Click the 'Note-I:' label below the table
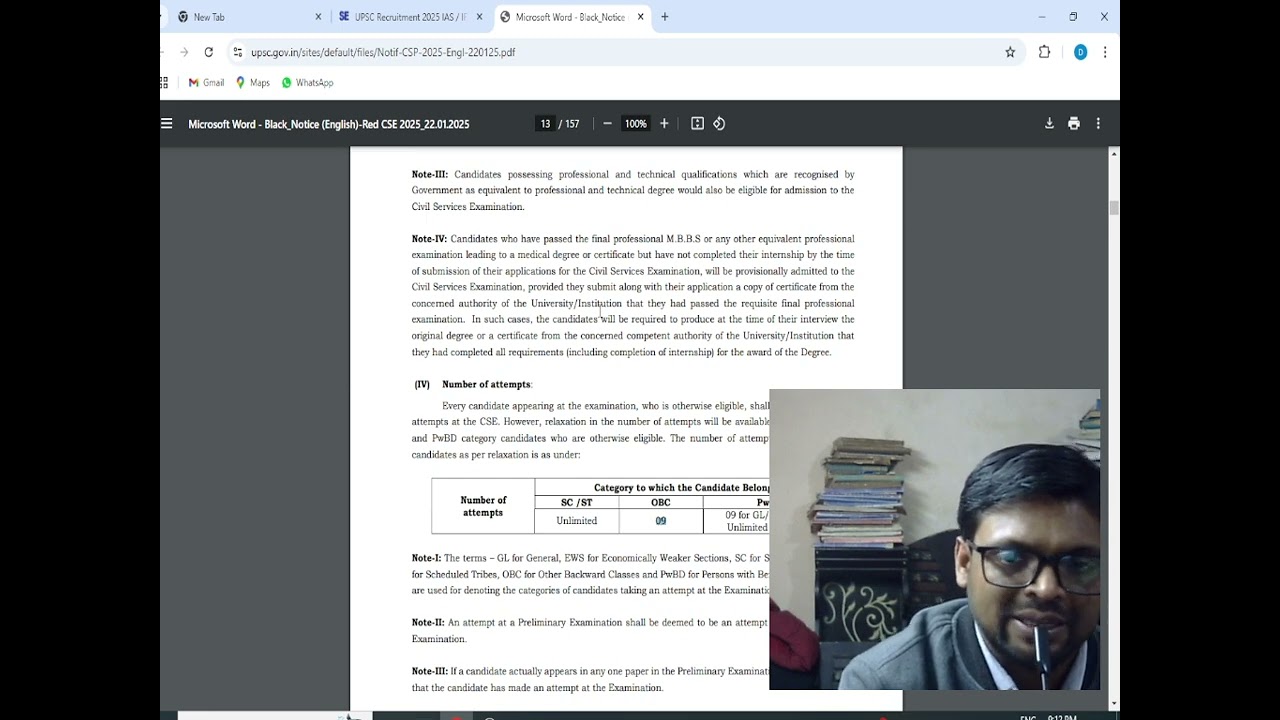The height and width of the screenshot is (720, 1280). [x=426, y=558]
